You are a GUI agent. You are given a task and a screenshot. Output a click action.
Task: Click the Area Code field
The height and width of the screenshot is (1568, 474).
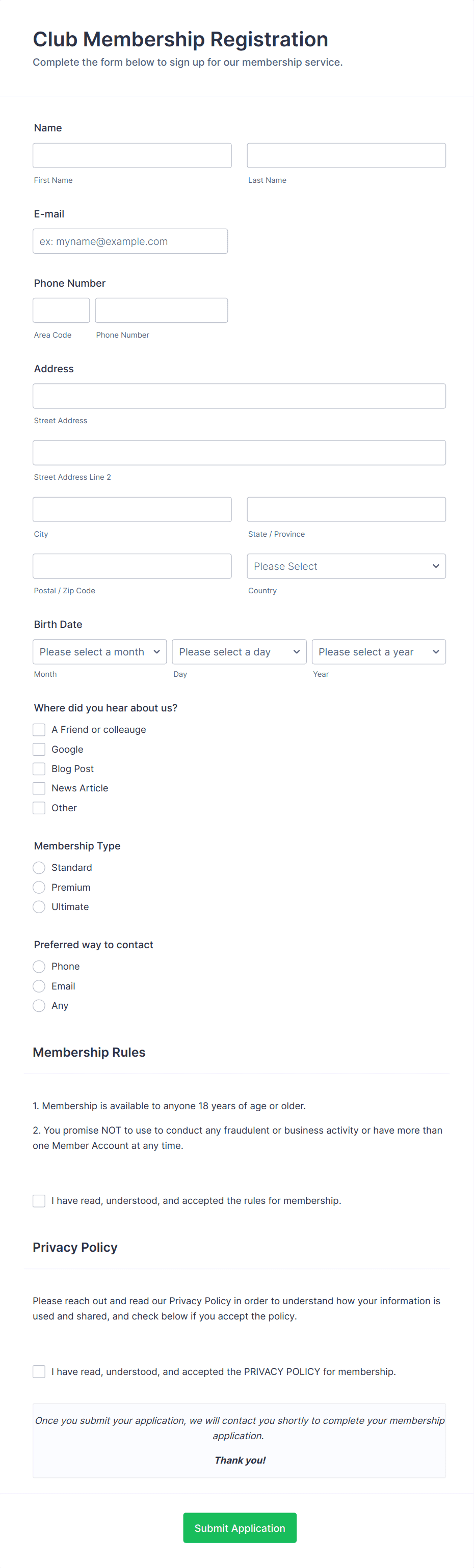(x=61, y=311)
